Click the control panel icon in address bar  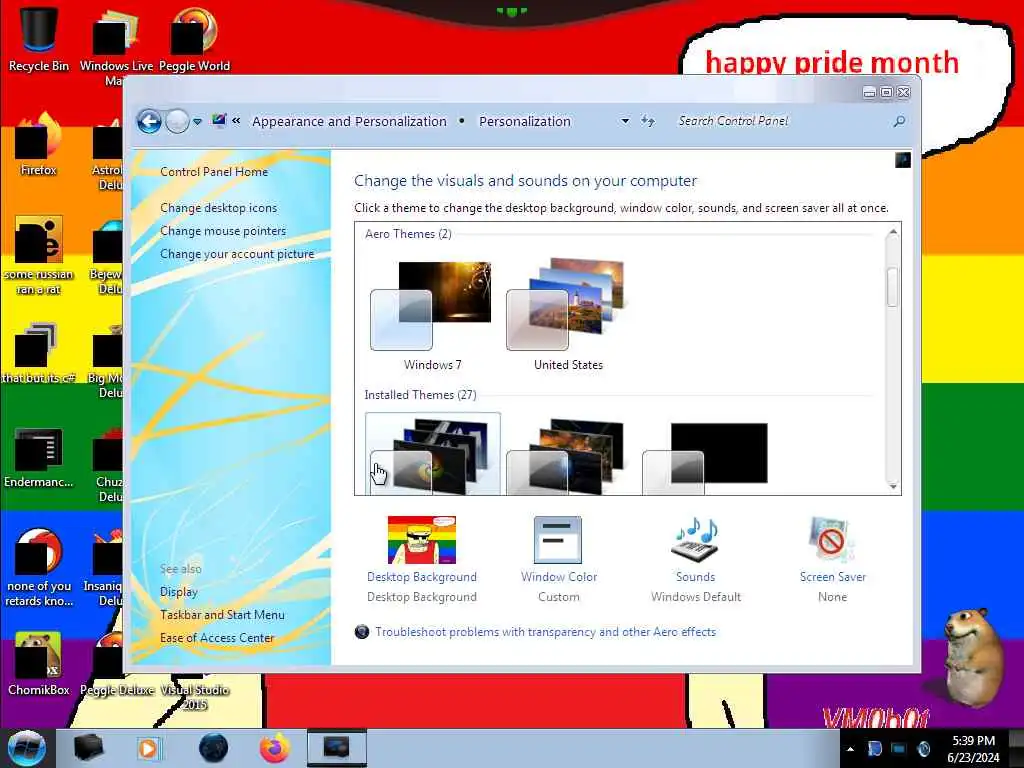click(219, 120)
